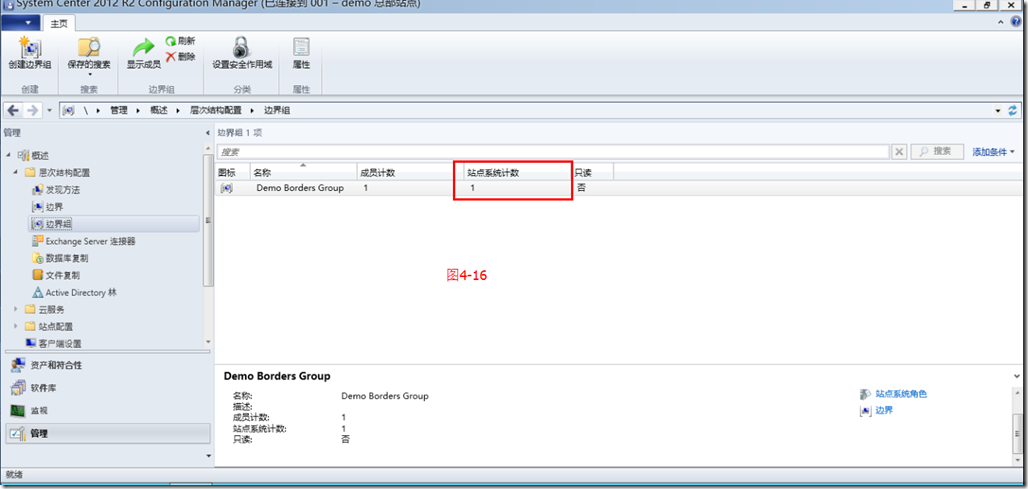Open 边界 link in details pane
The height and width of the screenshot is (489, 1028).
[884, 410]
